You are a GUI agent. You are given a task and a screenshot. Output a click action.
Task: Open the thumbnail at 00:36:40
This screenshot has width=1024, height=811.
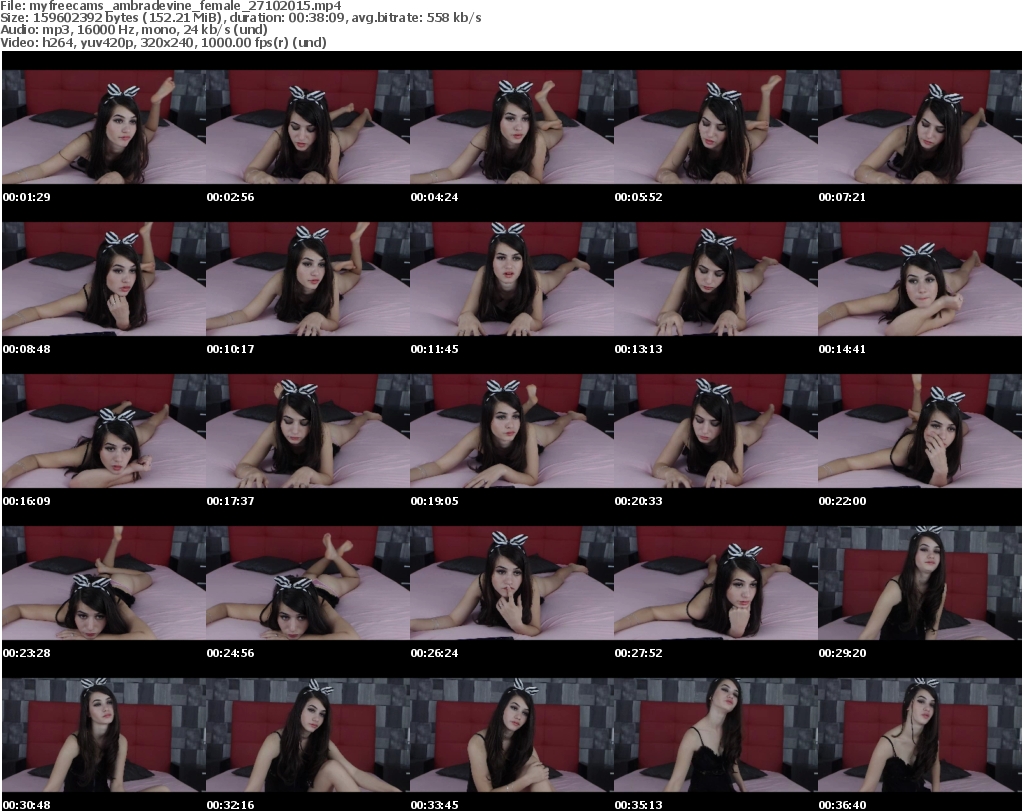point(920,735)
